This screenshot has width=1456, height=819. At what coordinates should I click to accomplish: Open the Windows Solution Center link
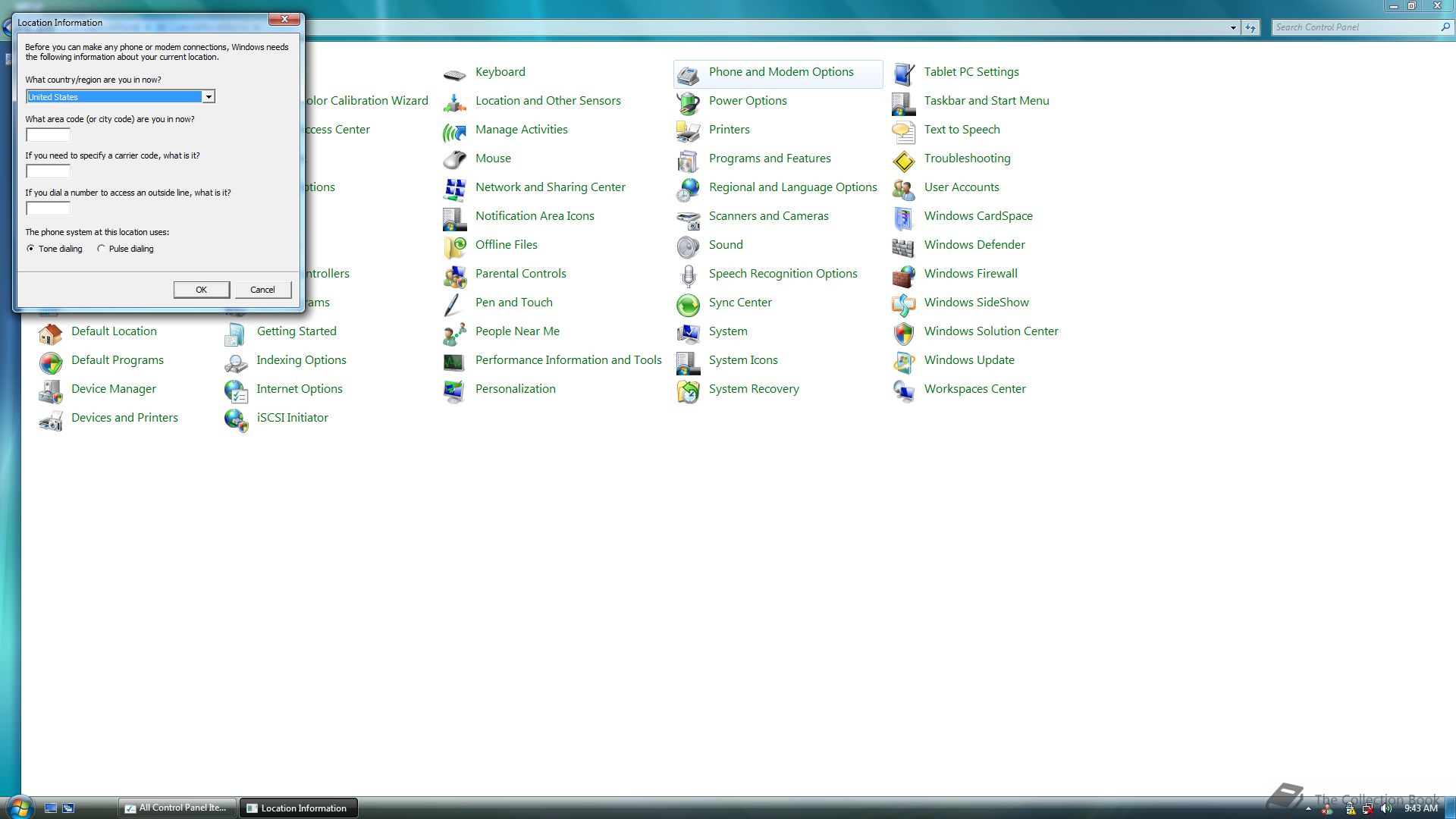pyautogui.click(x=991, y=331)
